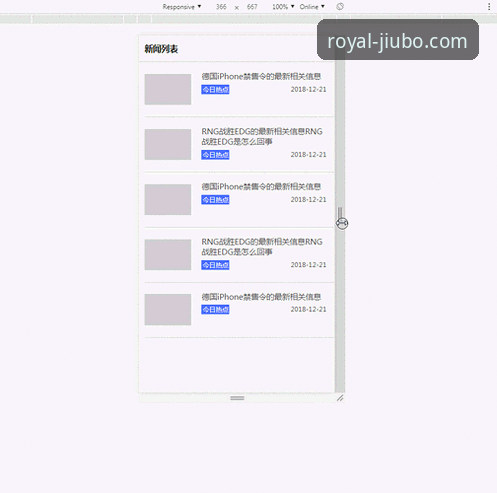
Task: Click the date 2018-12-21 in the first news item
Action: (308, 89)
